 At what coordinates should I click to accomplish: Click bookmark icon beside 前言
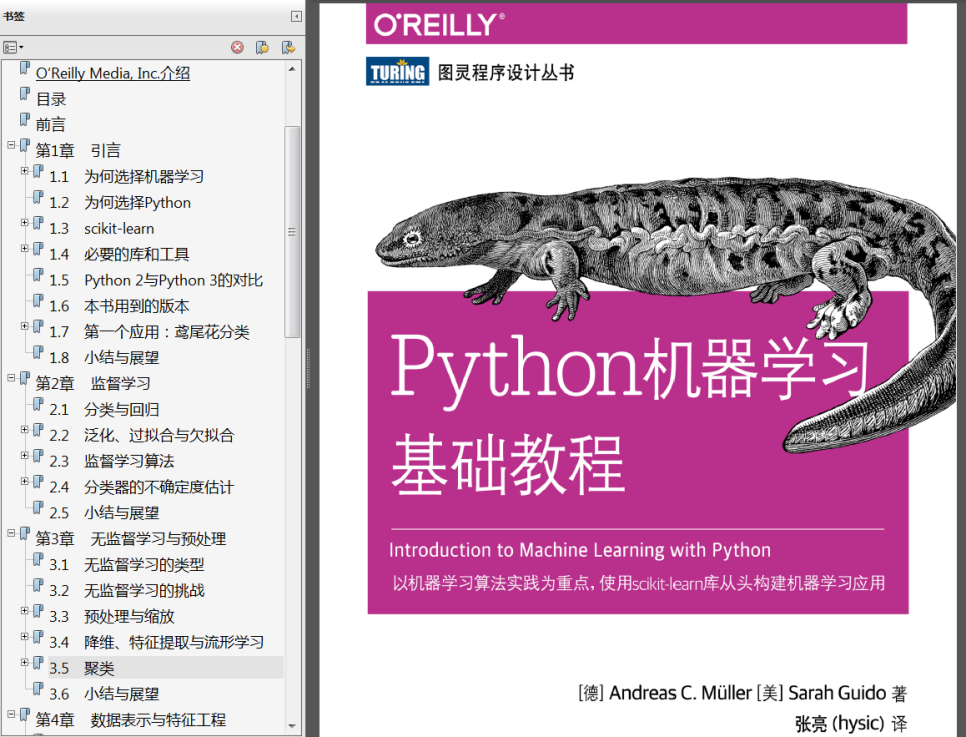pyautogui.click(x=25, y=119)
